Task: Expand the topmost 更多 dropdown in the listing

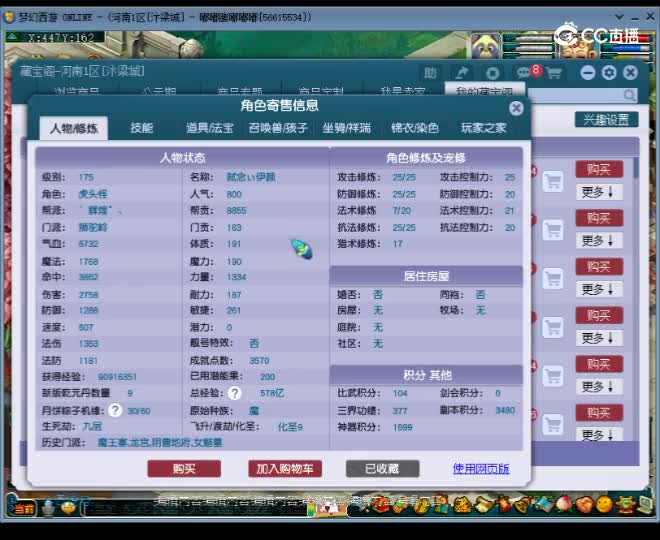Action: (599, 192)
